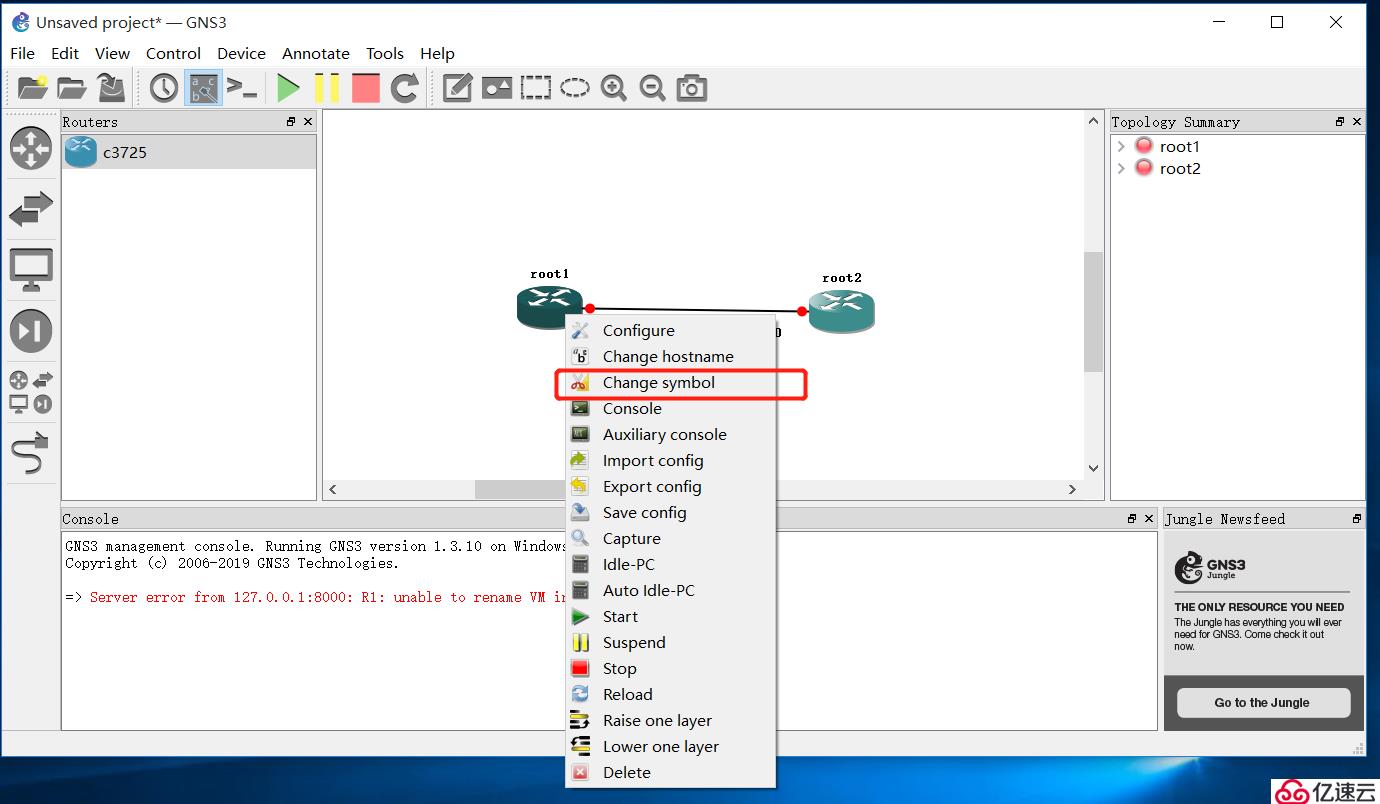Select the Draw ellipse tool
The width and height of the screenshot is (1380, 804).
(575, 88)
